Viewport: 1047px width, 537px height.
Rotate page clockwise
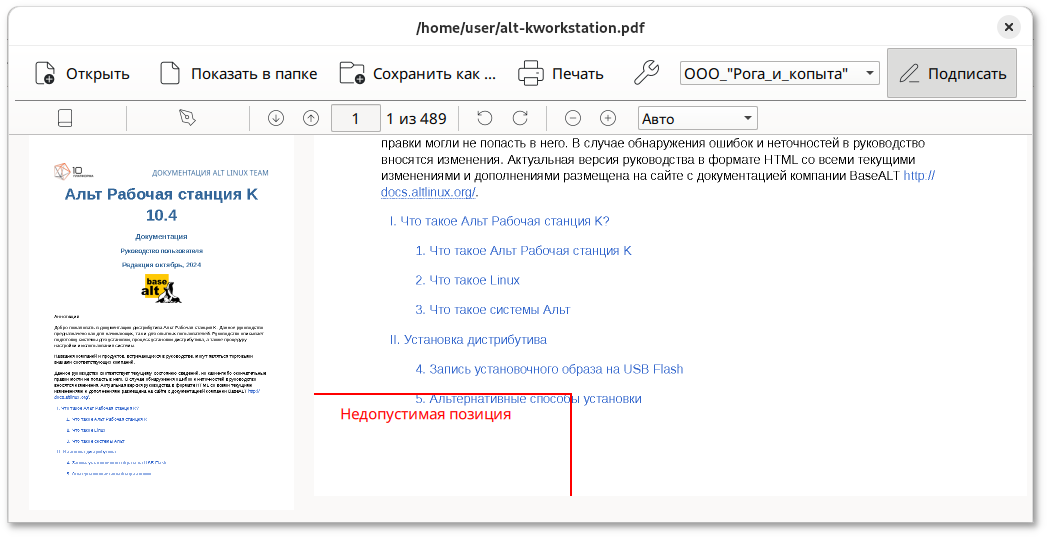coord(520,118)
